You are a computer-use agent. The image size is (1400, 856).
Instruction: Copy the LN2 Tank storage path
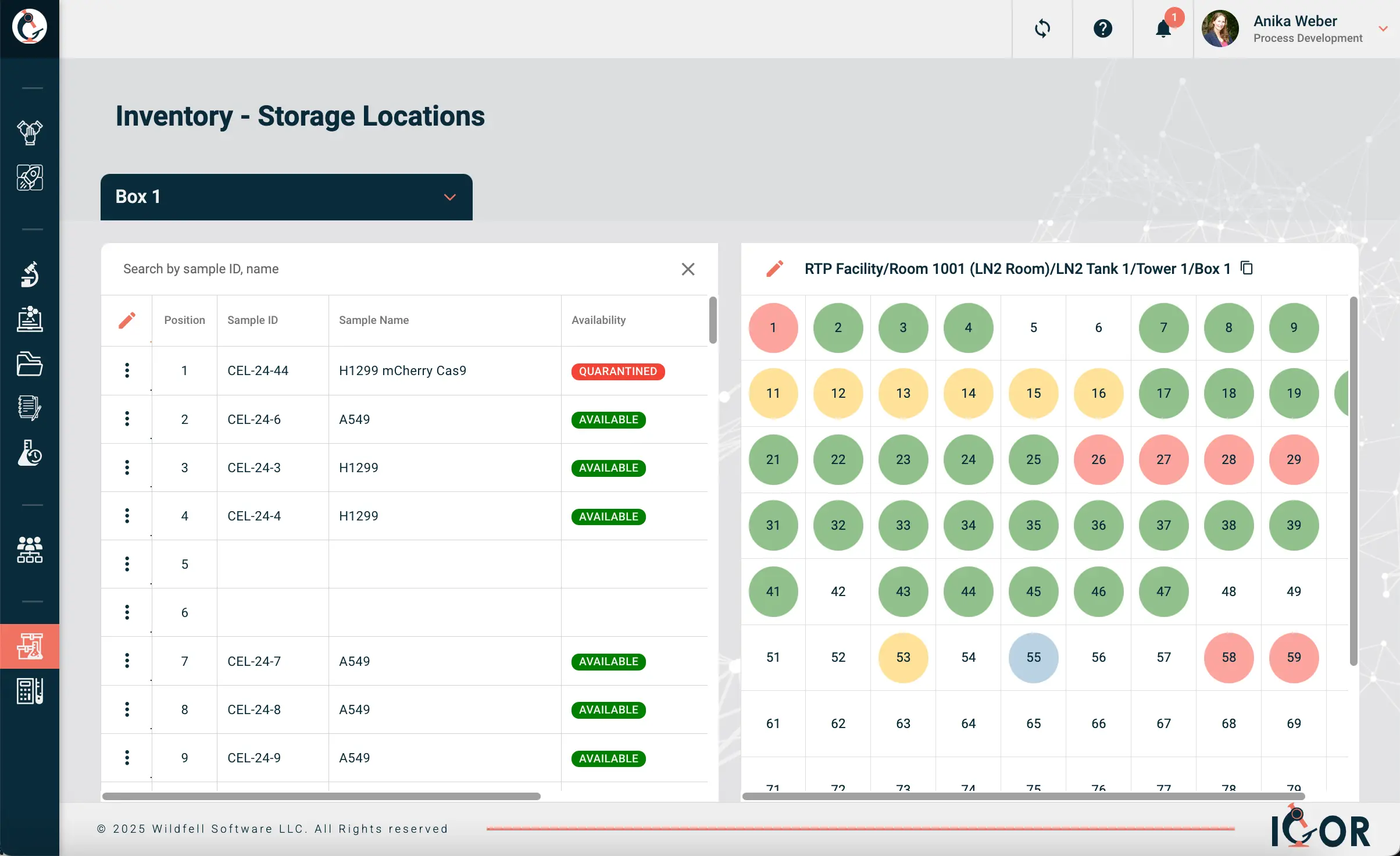pyautogui.click(x=1247, y=268)
